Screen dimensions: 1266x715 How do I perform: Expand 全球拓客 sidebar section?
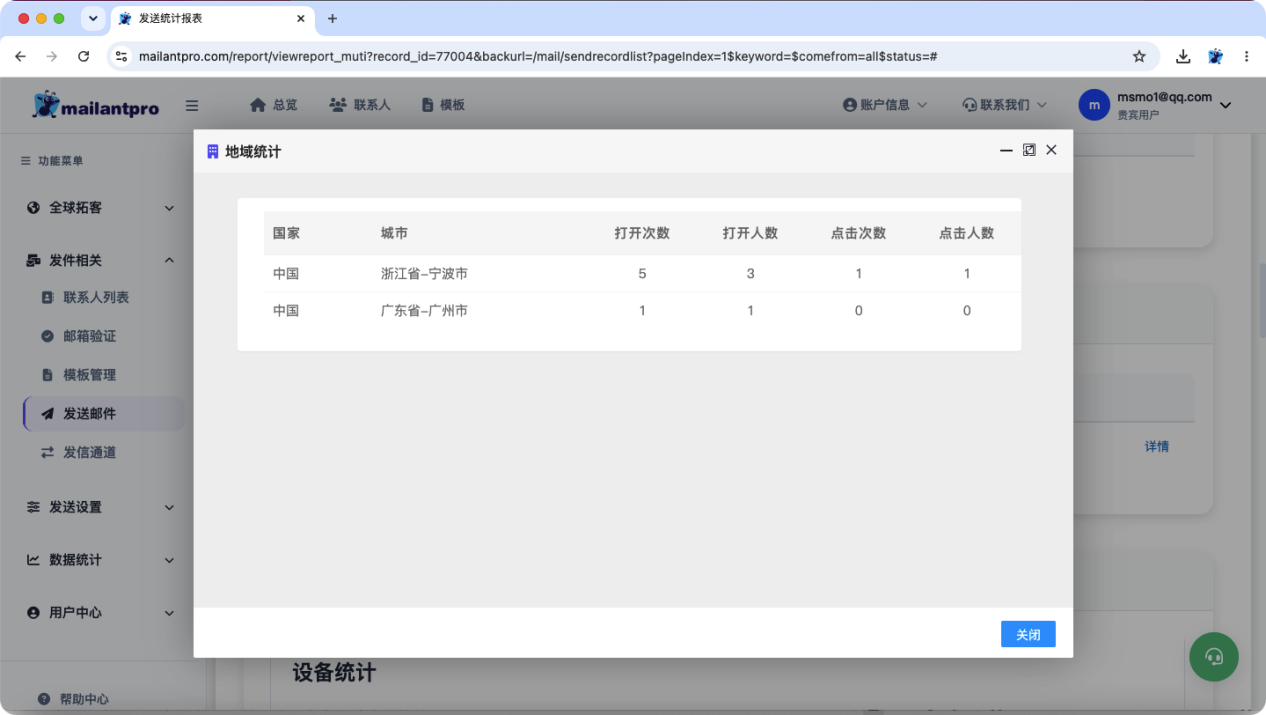click(100, 208)
